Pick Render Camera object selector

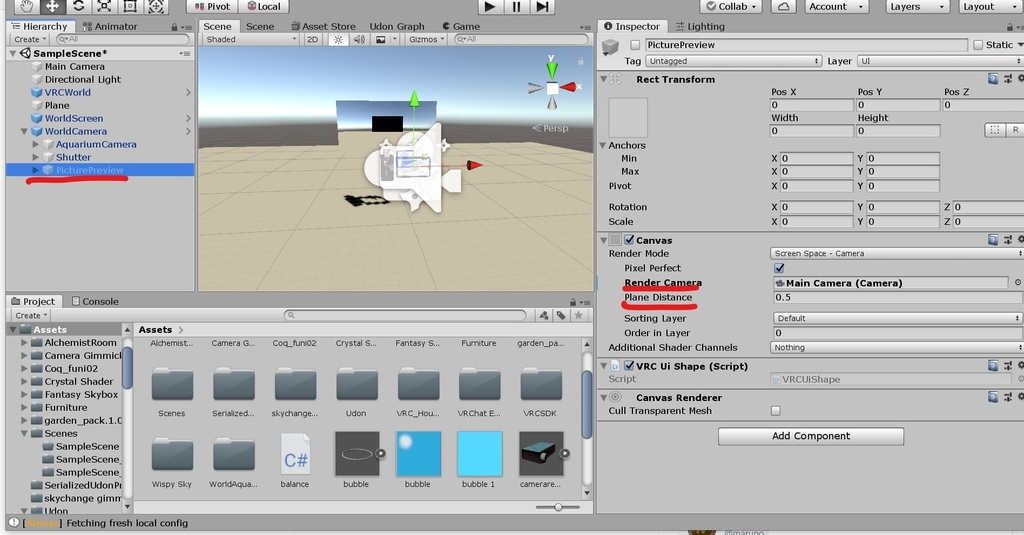[1017, 283]
